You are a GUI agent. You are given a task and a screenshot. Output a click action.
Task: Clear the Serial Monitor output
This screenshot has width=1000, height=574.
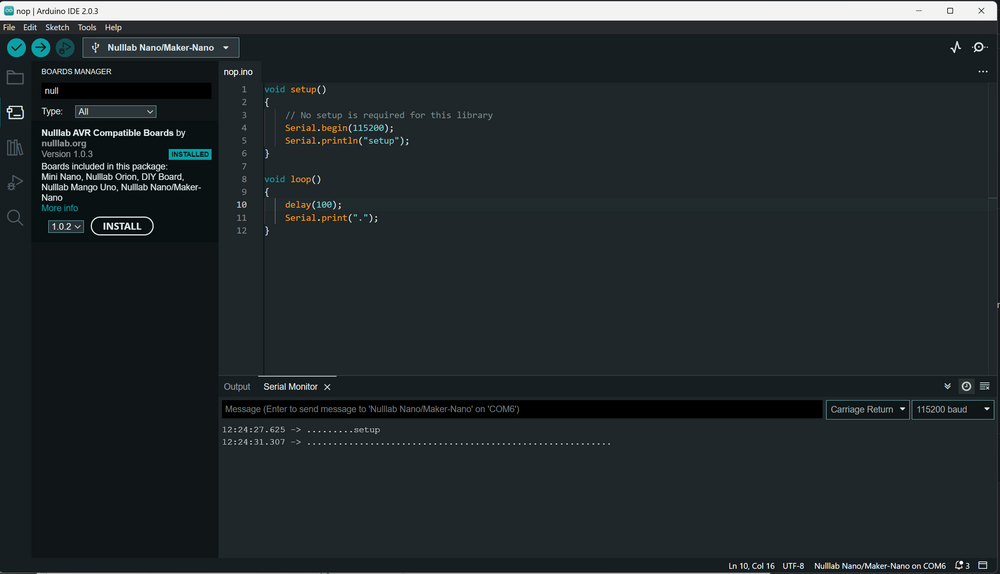point(985,386)
